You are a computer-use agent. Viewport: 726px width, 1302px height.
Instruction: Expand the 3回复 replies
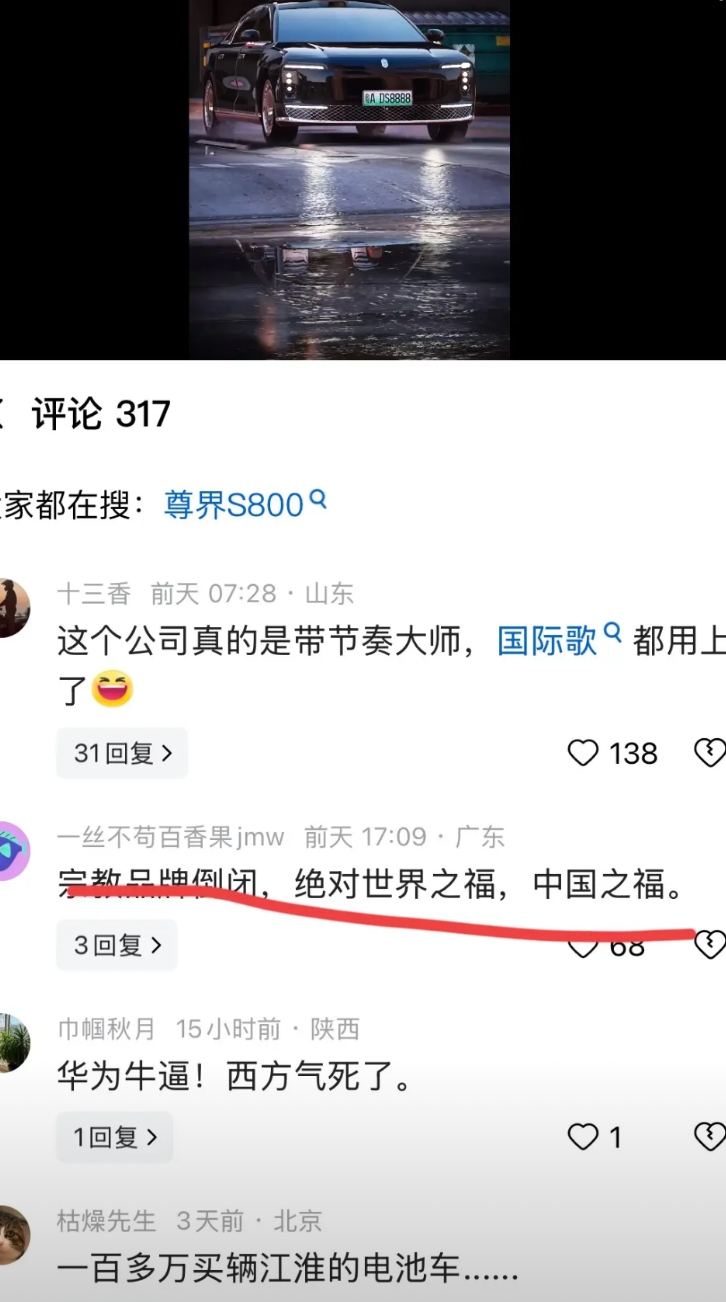coord(117,945)
